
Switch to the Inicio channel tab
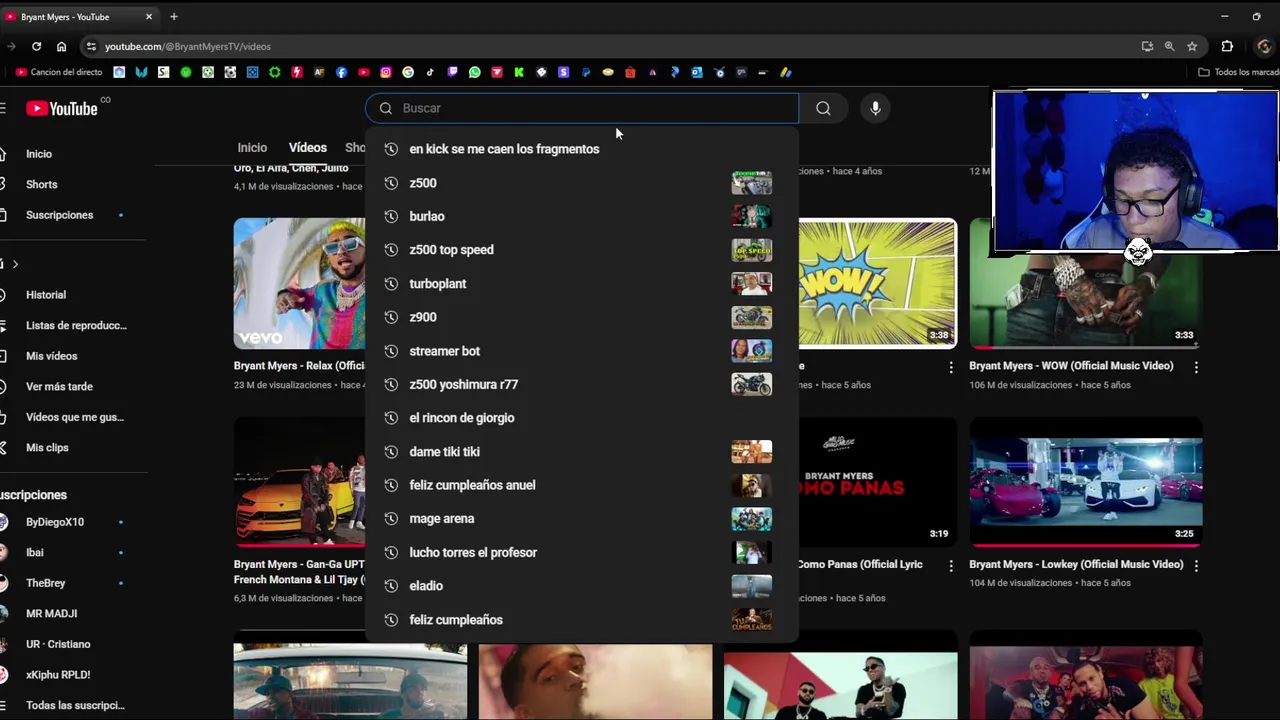coord(252,147)
